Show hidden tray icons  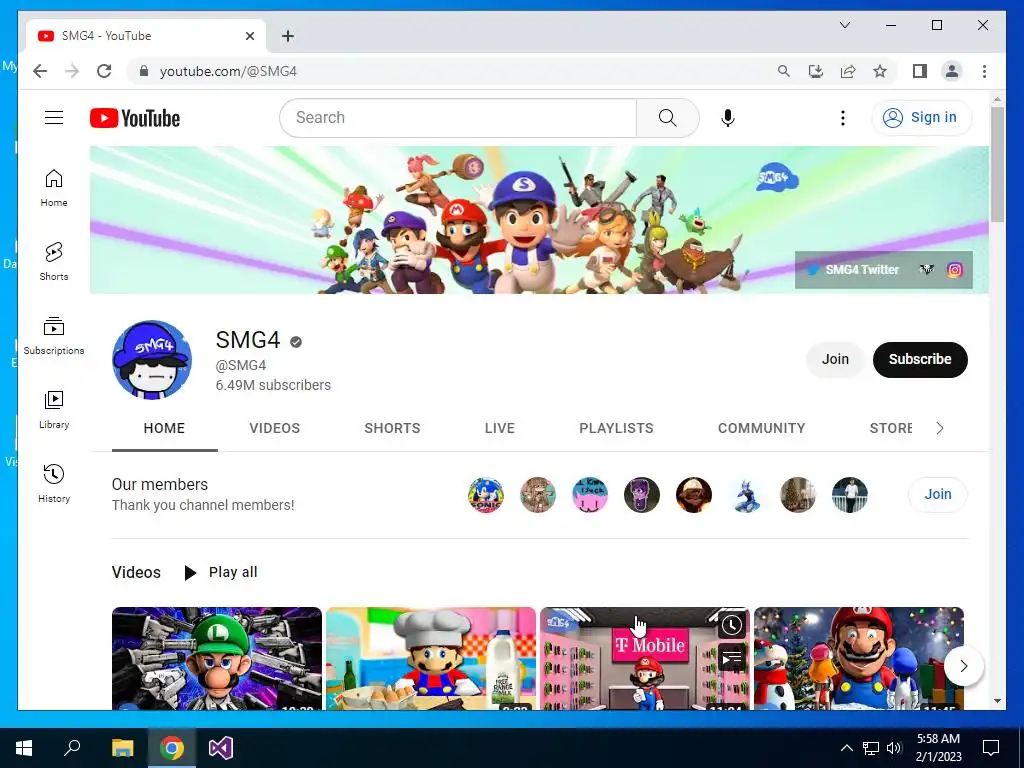pos(846,748)
